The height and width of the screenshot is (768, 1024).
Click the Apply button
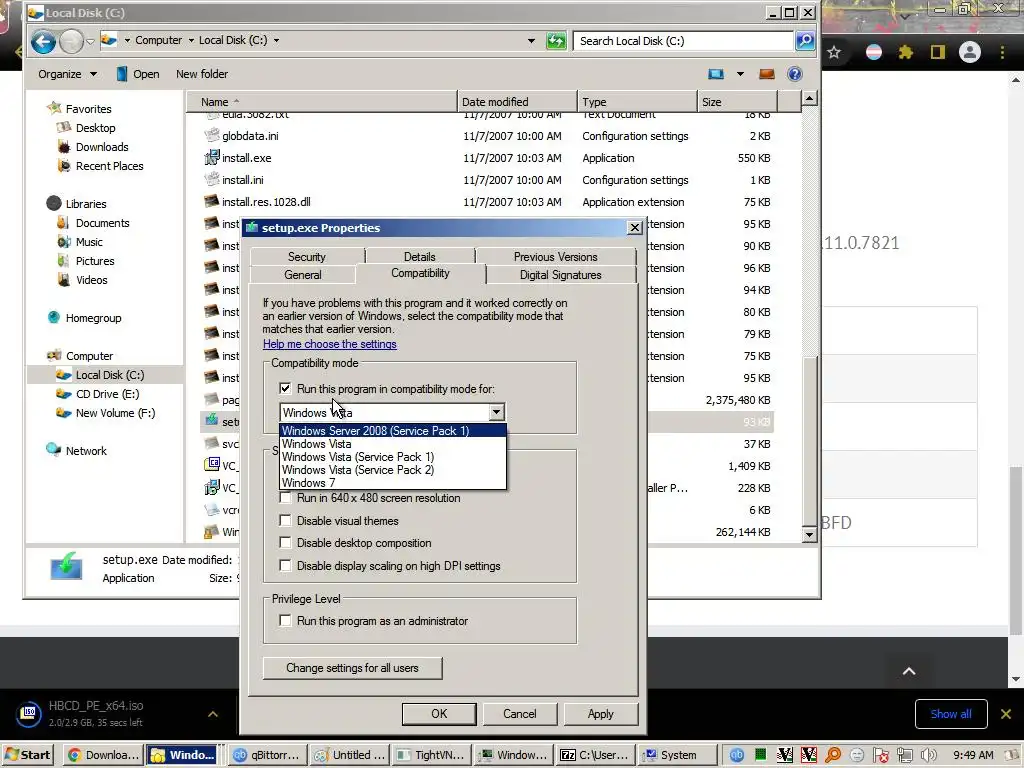[x=600, y=714]
